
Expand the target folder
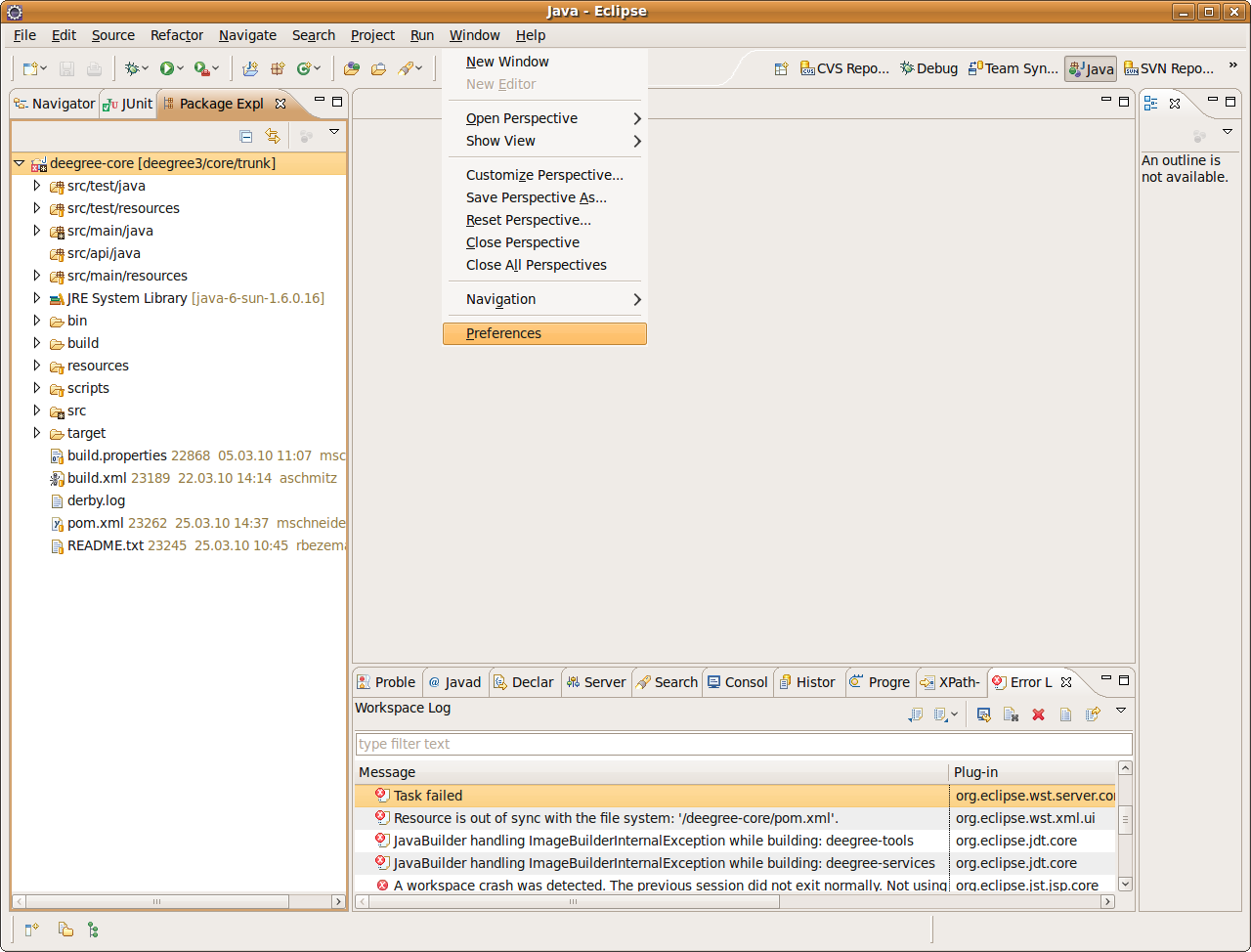coord(37,432)
